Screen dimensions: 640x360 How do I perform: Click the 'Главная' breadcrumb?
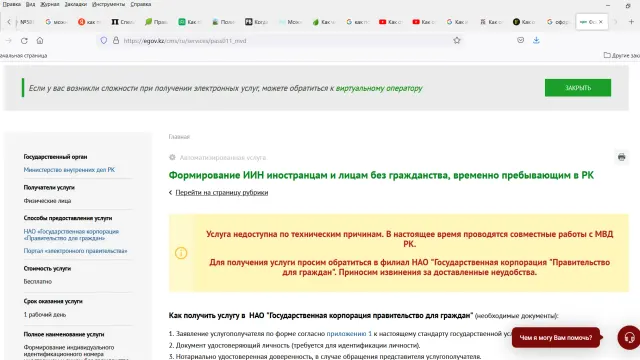pyautogui.click(x=179, y=137)
